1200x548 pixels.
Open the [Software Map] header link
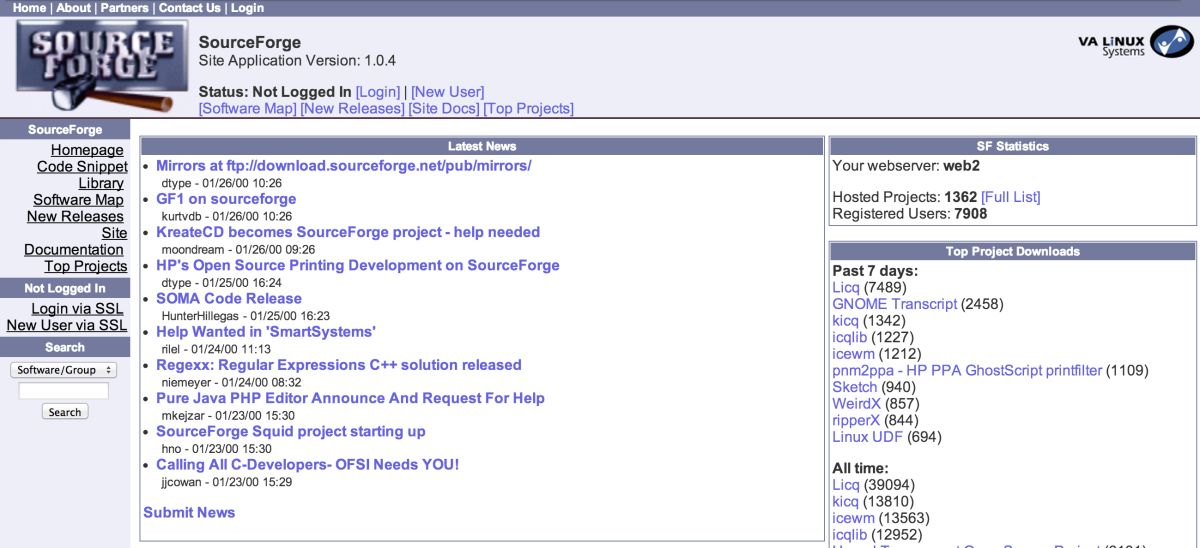coord(248,109)
